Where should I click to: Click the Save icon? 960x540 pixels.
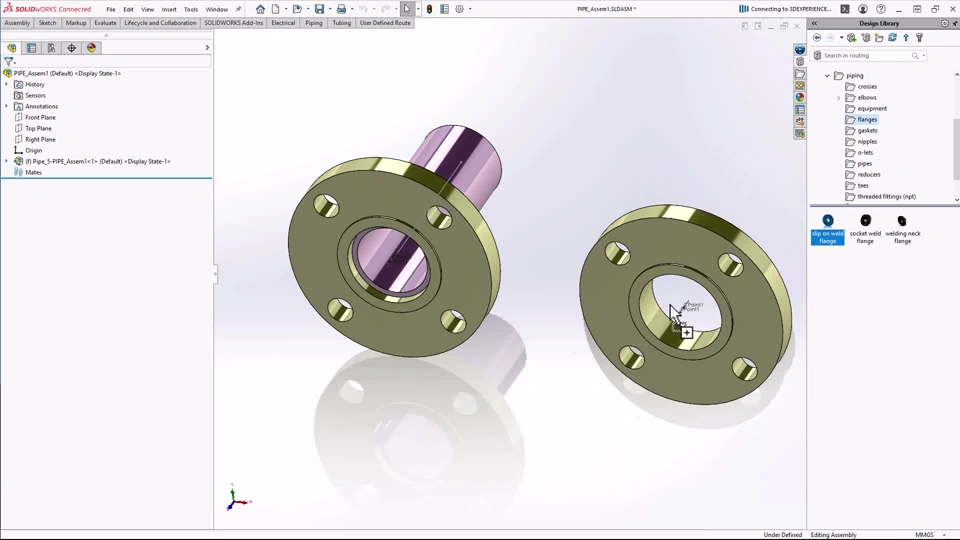pos(320,9)
